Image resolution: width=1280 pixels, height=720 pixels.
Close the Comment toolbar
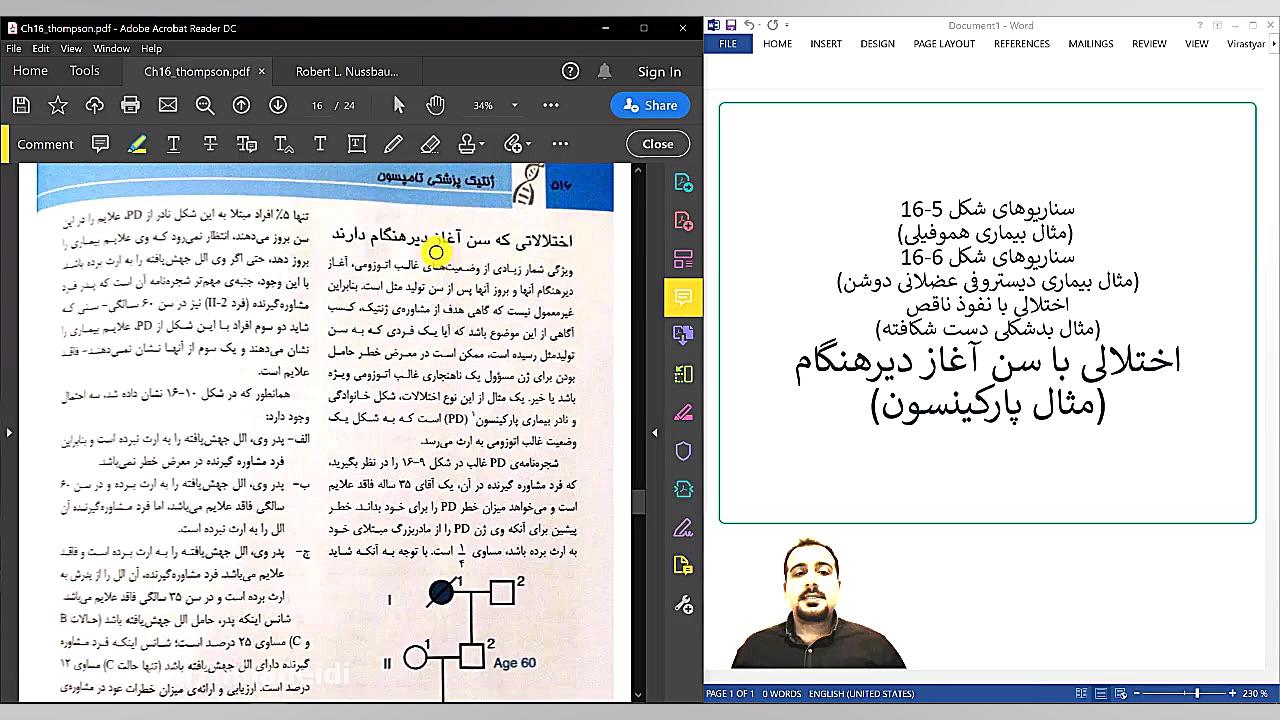pyautogui.click(x=657, y=144)
